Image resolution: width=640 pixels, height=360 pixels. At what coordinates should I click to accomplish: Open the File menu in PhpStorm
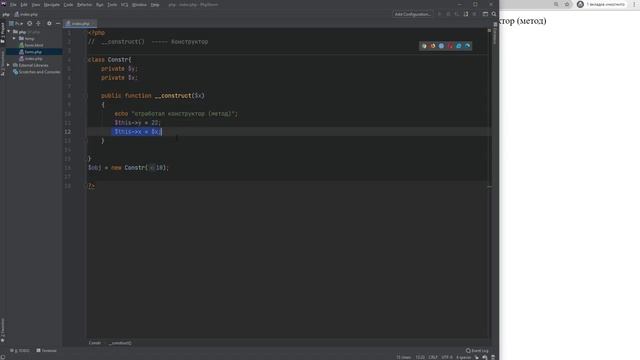13,4
